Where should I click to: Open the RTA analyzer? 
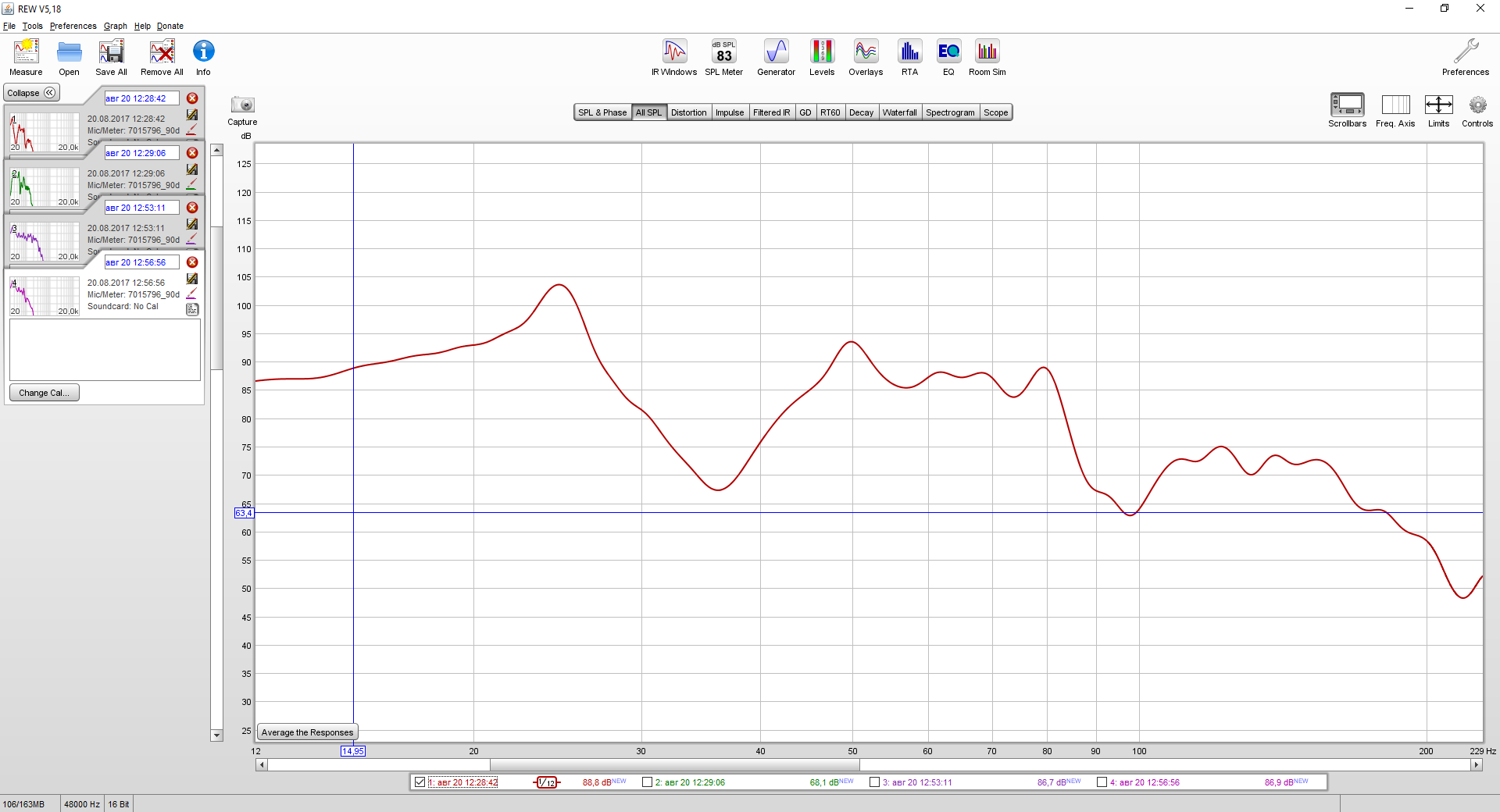[x=909, y=58]
